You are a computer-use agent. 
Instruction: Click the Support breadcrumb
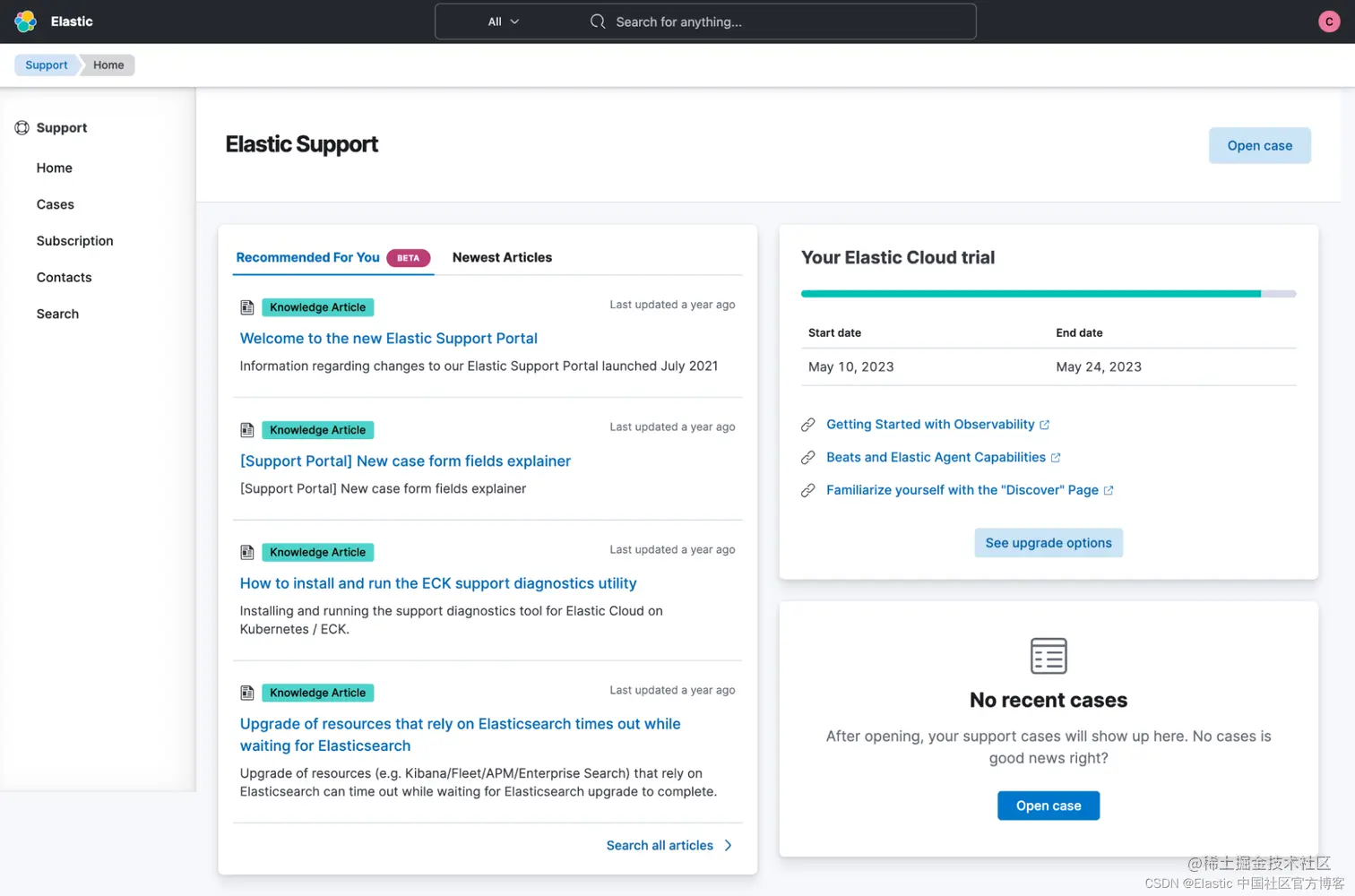(x=47, y=65)
